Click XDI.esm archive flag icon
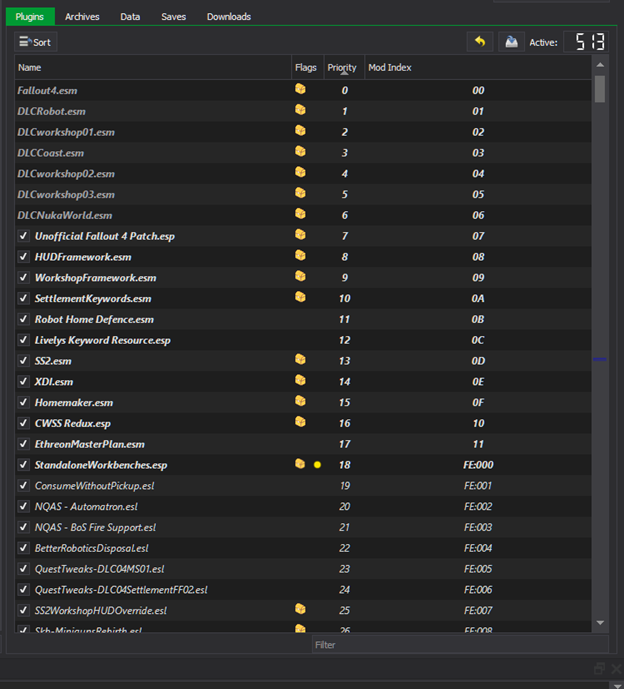This screenshot has height=689, width=624. click(300, 380)
